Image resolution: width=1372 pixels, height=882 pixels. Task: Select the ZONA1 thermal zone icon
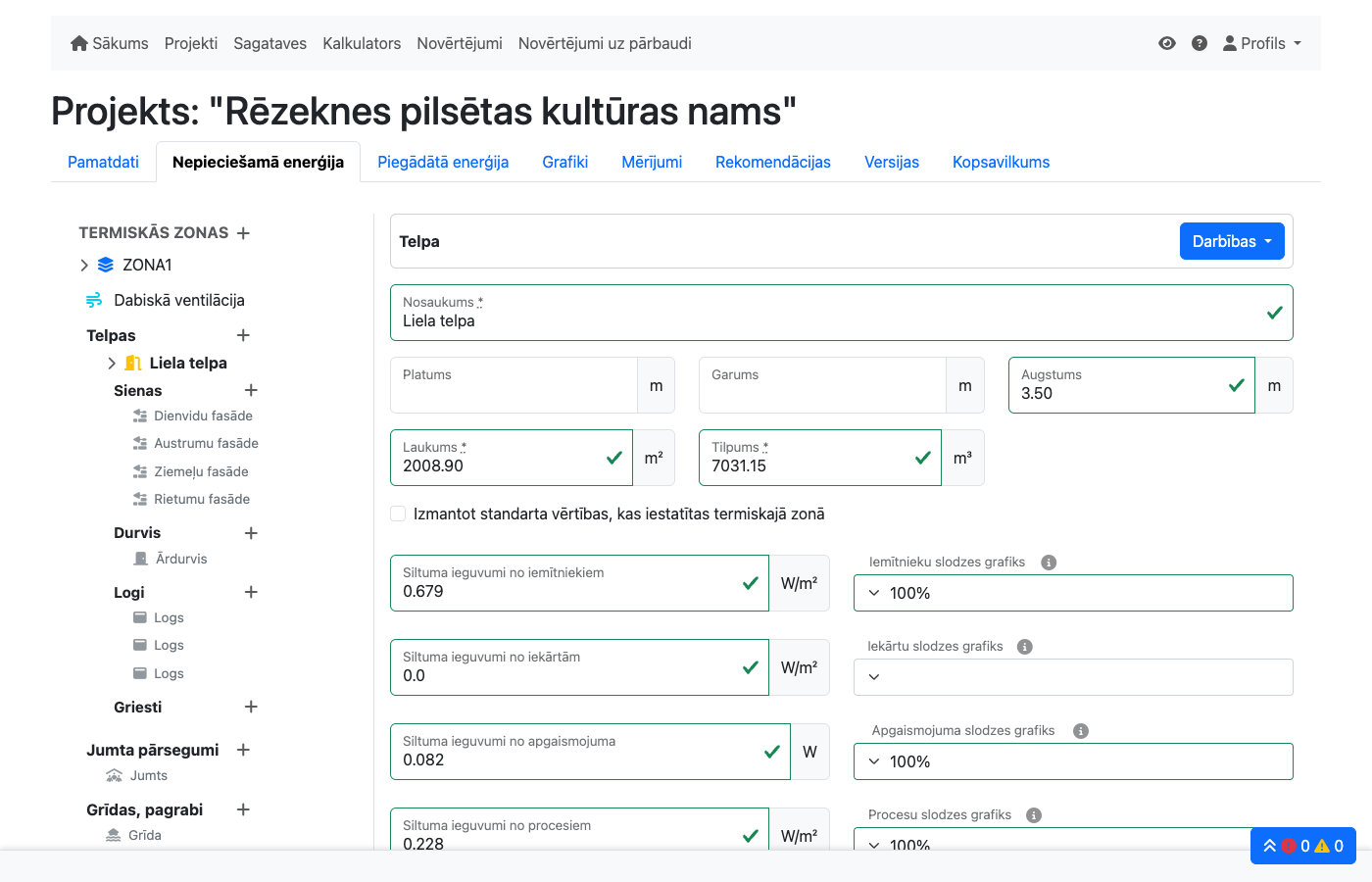click(x=105, y=265)
